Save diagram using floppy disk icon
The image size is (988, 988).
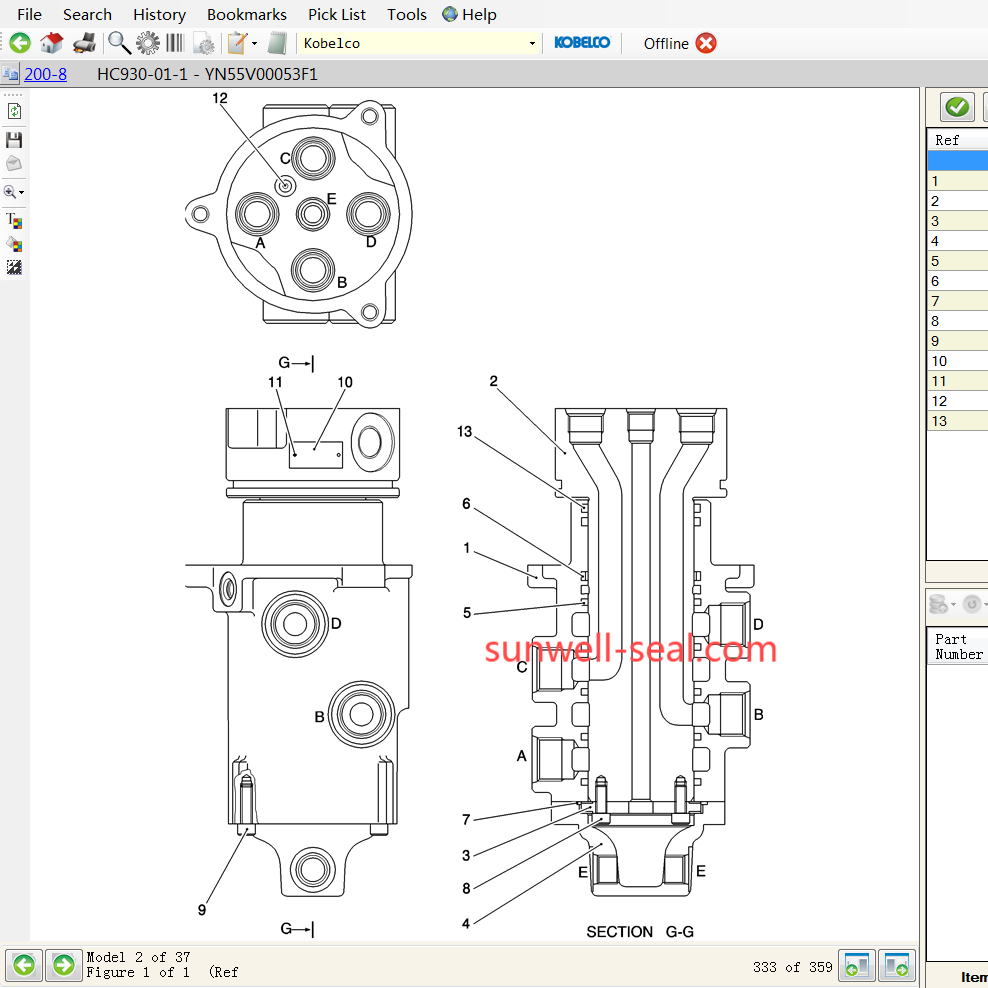click(14, 139)
